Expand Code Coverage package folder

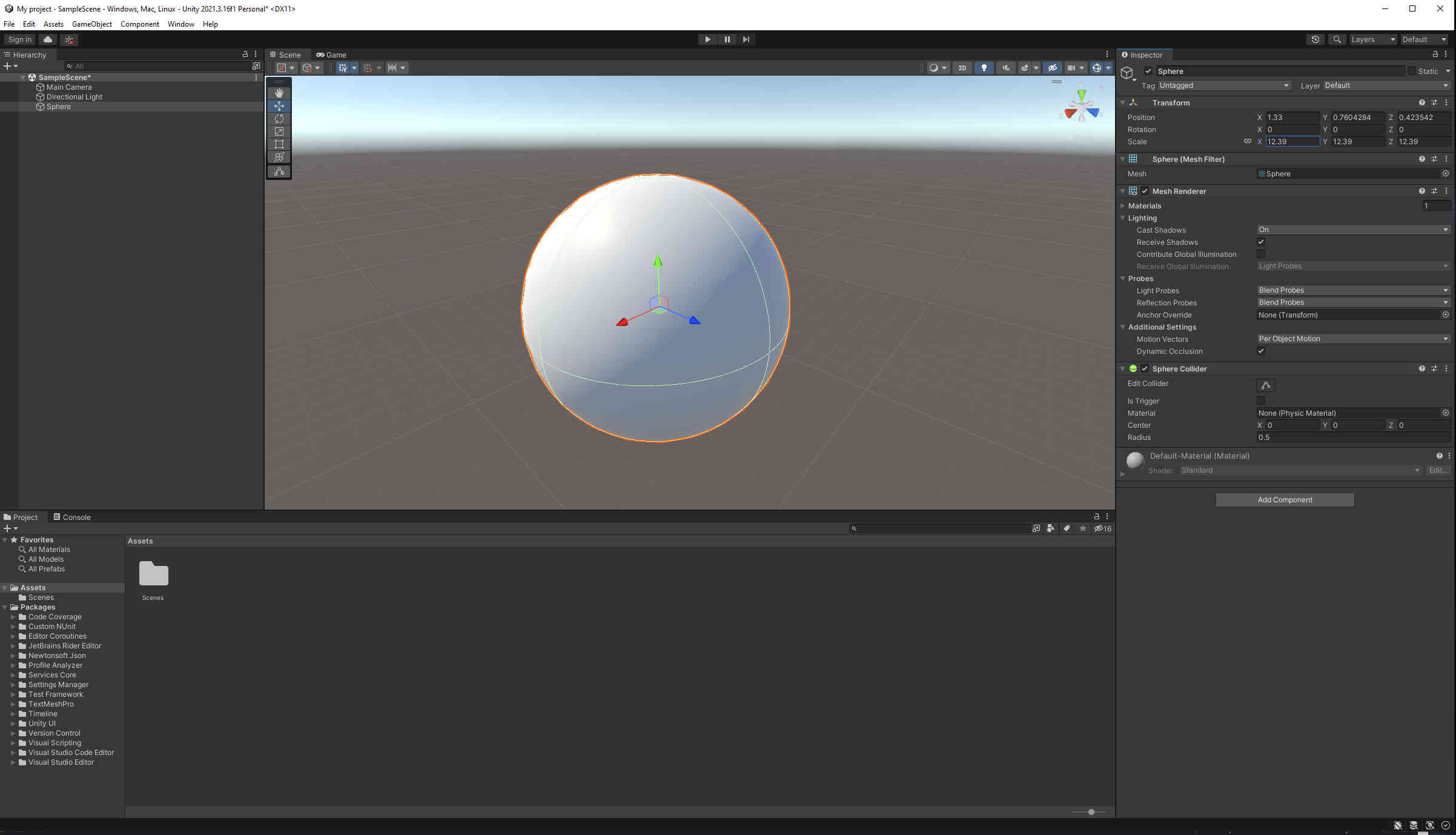pyautogui.click(x=13, y=617)
